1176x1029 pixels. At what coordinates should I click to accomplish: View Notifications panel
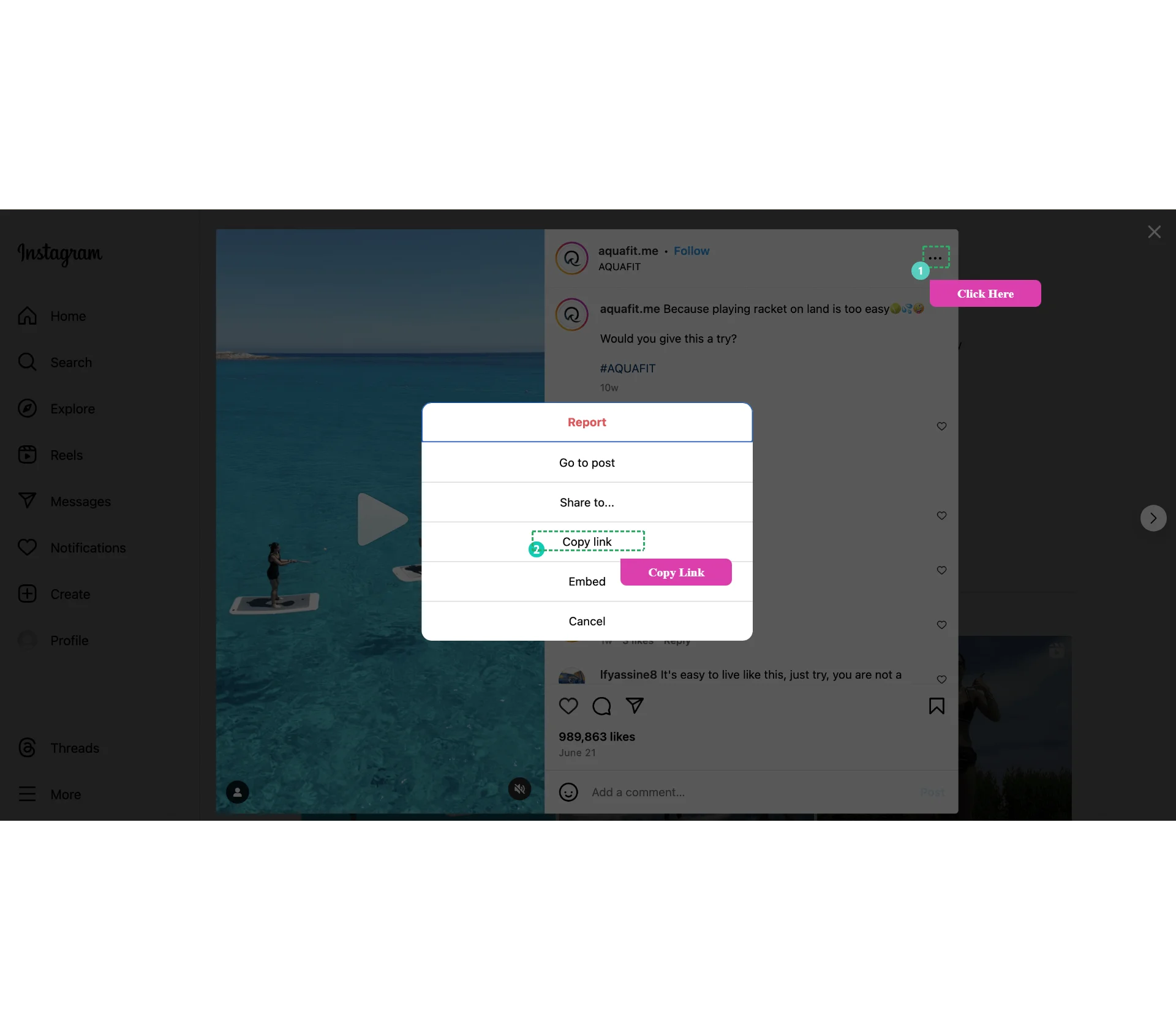(x=88, y=547)
